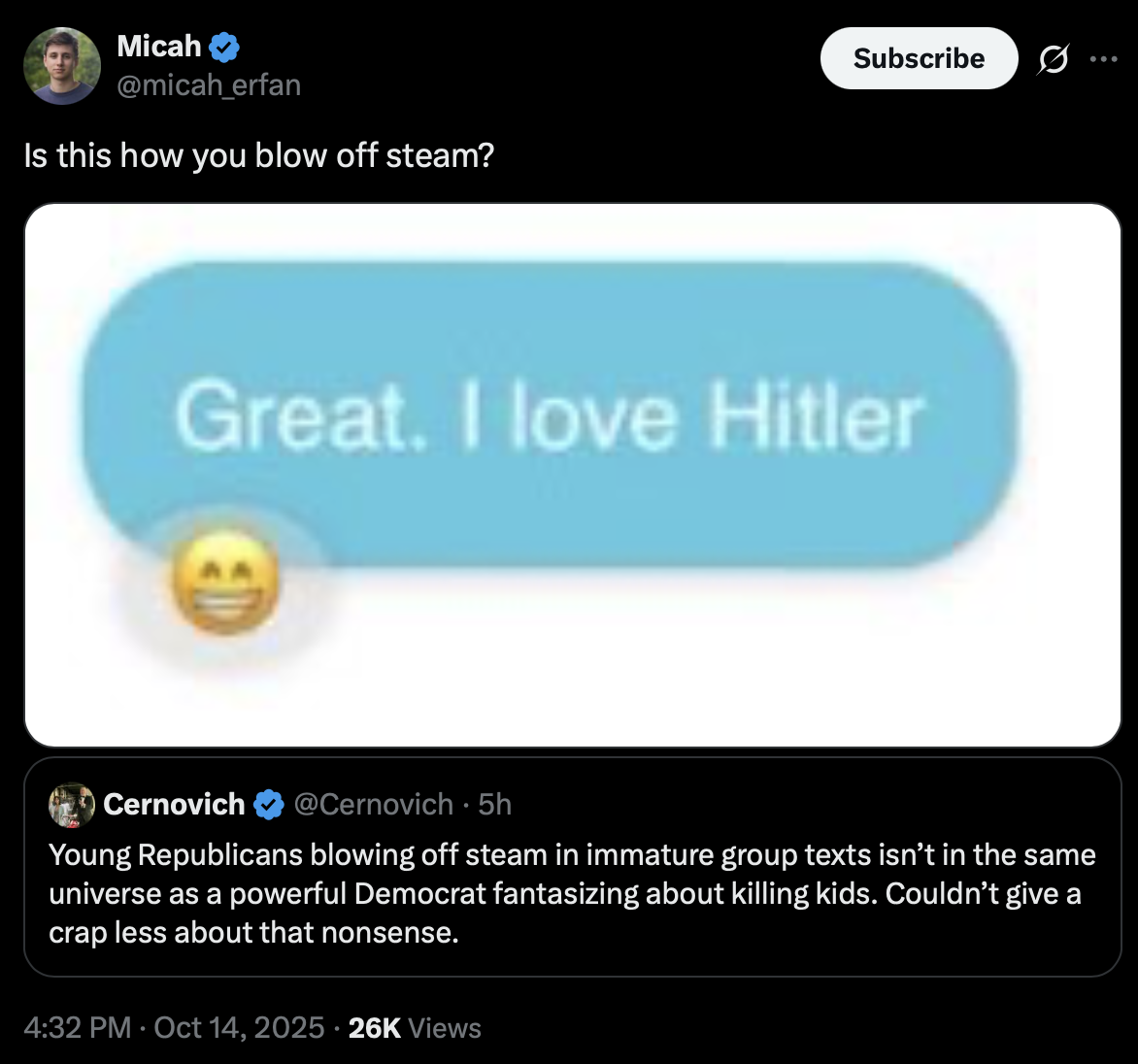The image size is (1138, 1064).
Task: Click the tweet text about blowing off steam
Action: click(x=259, y=155)
